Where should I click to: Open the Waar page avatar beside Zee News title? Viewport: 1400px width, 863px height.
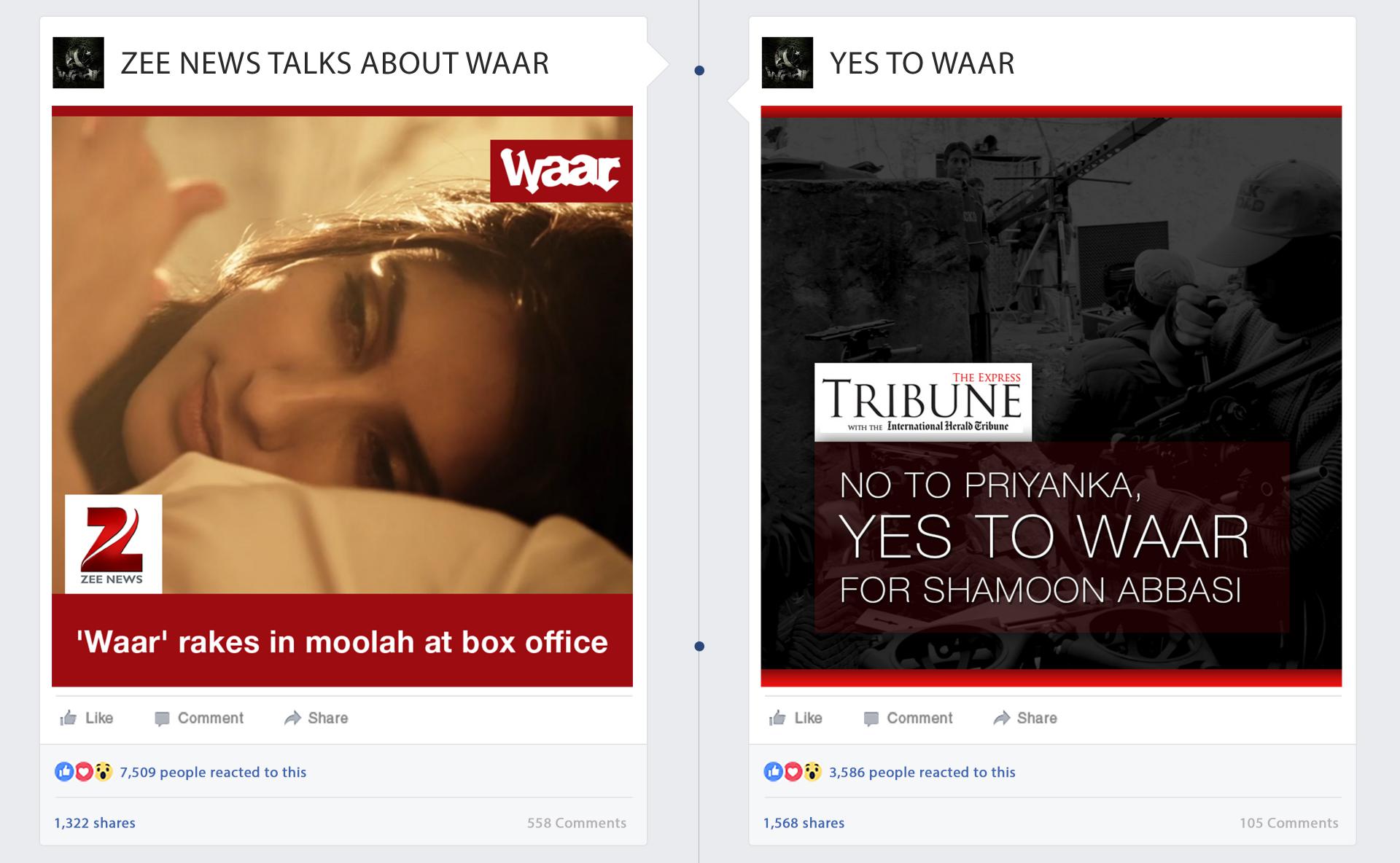point(78,63)
